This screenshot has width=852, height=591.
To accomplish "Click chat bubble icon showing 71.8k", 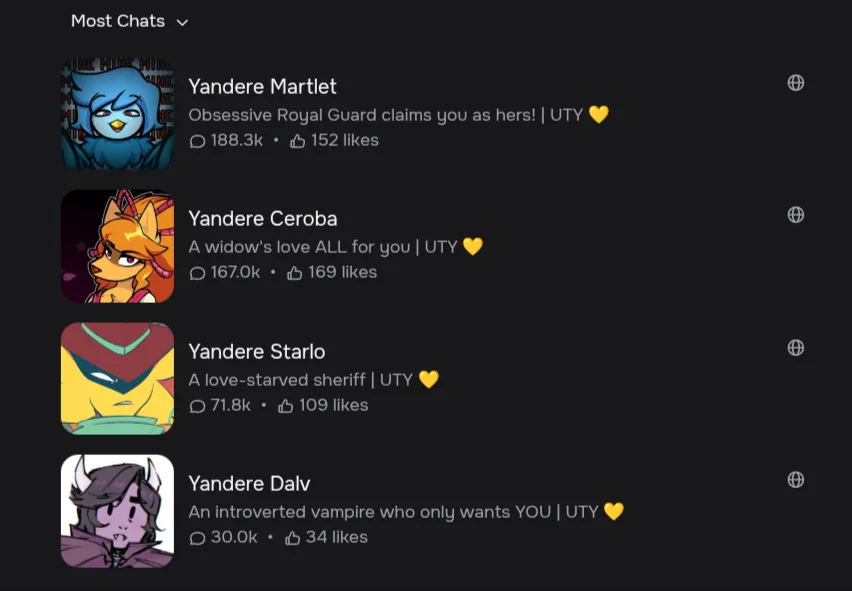I will [x=197, y=406].
